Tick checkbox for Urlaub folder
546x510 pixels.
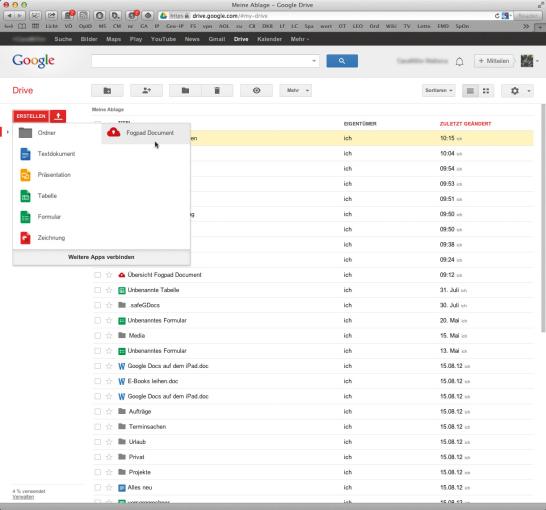[98, 442]
